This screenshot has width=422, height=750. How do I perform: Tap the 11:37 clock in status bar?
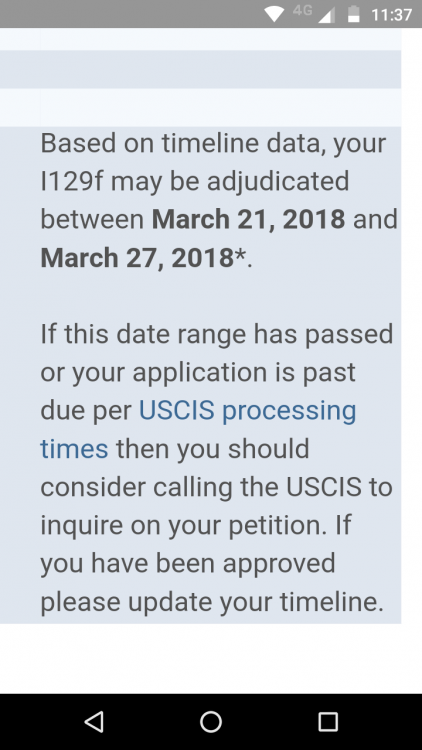tap(391, 14)
